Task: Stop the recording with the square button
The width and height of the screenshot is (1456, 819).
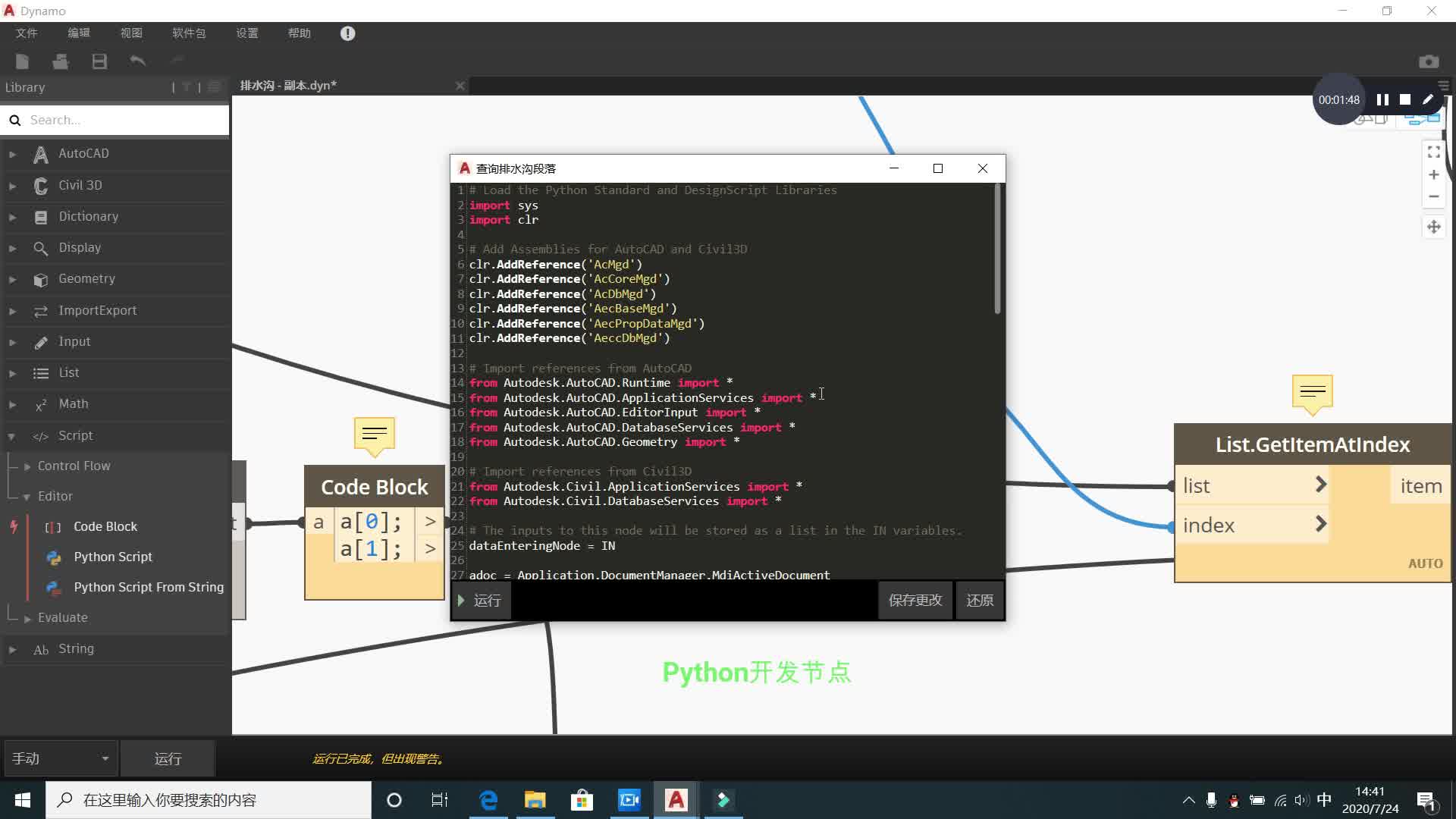Action: click(1404, 99)
